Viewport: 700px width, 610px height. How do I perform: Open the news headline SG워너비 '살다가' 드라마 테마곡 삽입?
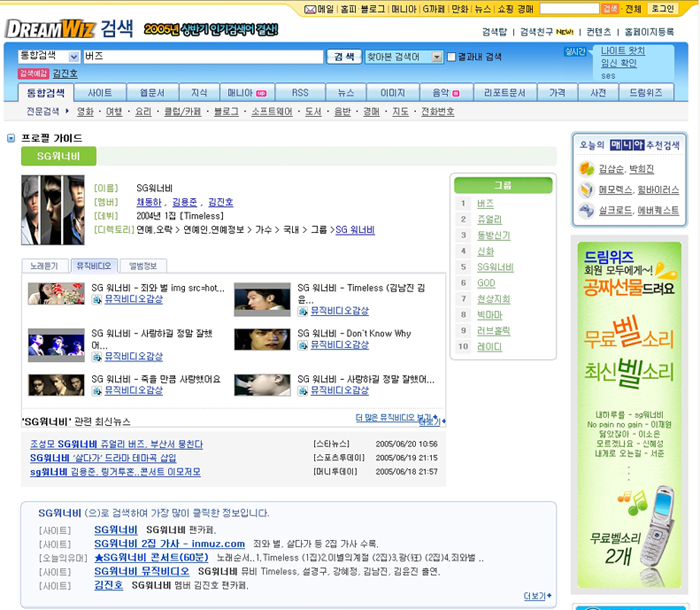[x=103, y=458]
